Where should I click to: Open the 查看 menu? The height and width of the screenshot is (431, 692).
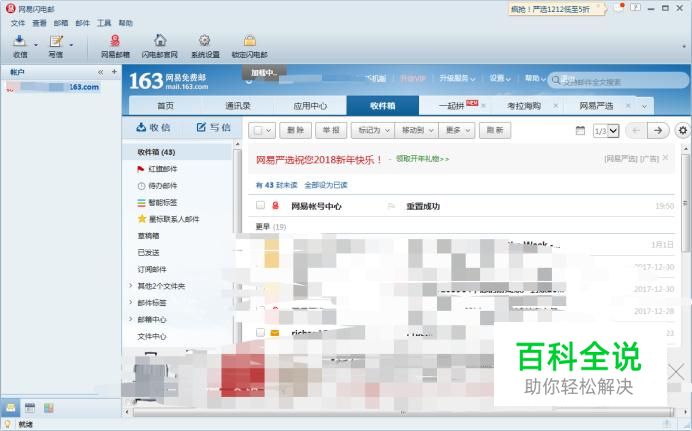(39, 23)
